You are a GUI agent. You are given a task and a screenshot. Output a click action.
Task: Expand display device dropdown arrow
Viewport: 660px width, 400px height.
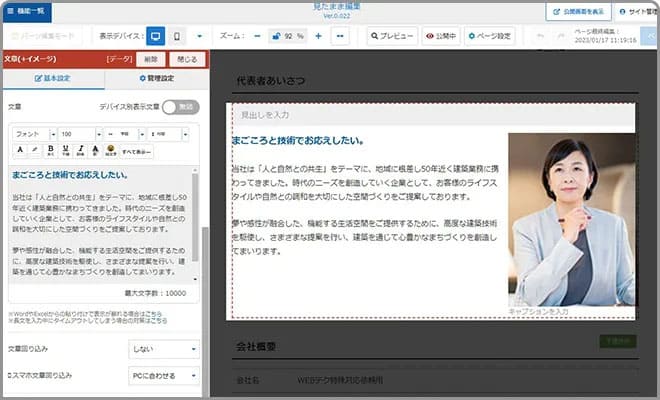pyautogui.click(x=200, y=36)
